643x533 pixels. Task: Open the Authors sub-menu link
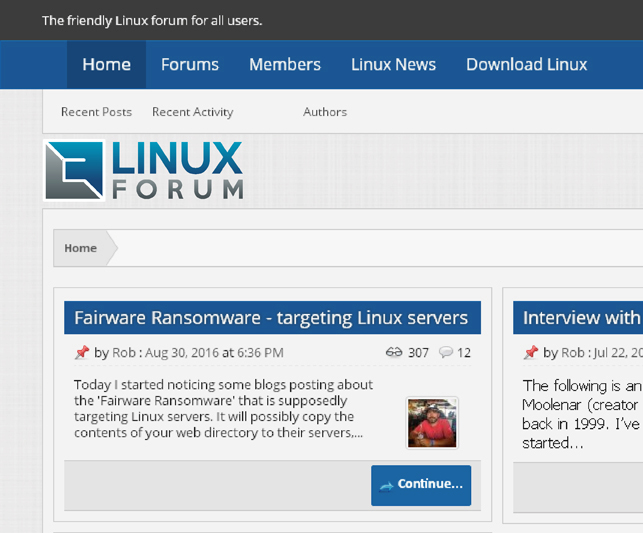(325, 112)
